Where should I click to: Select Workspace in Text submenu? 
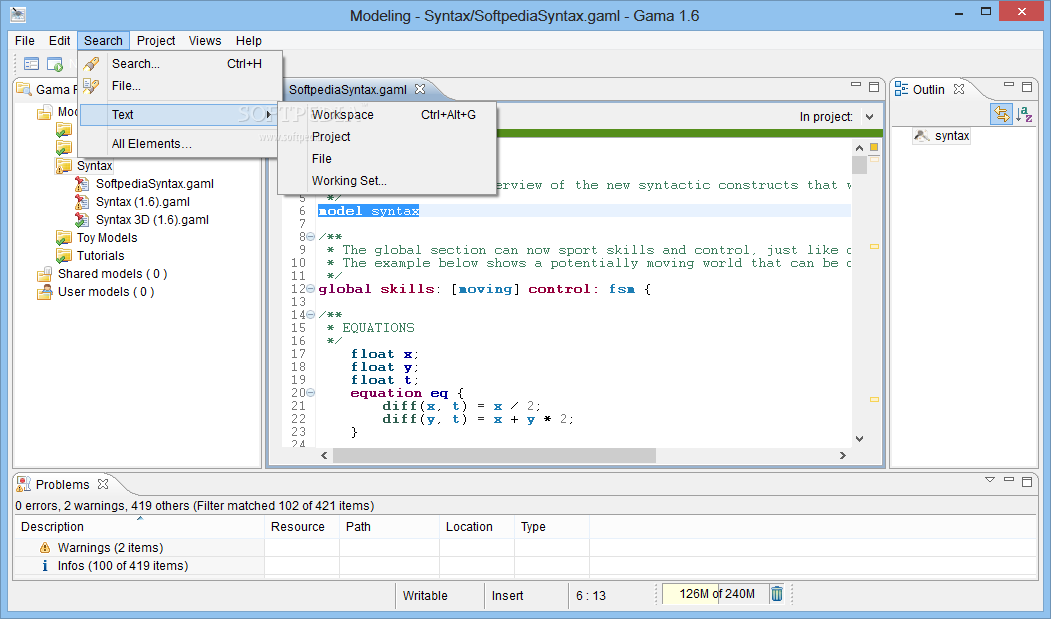pyautogui.click(x=387, y=115)
